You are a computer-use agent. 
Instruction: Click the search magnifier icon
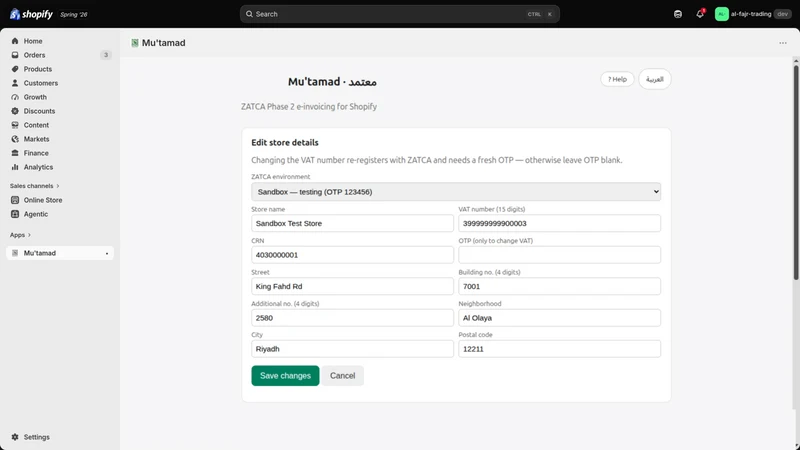[x=249, y=14]
